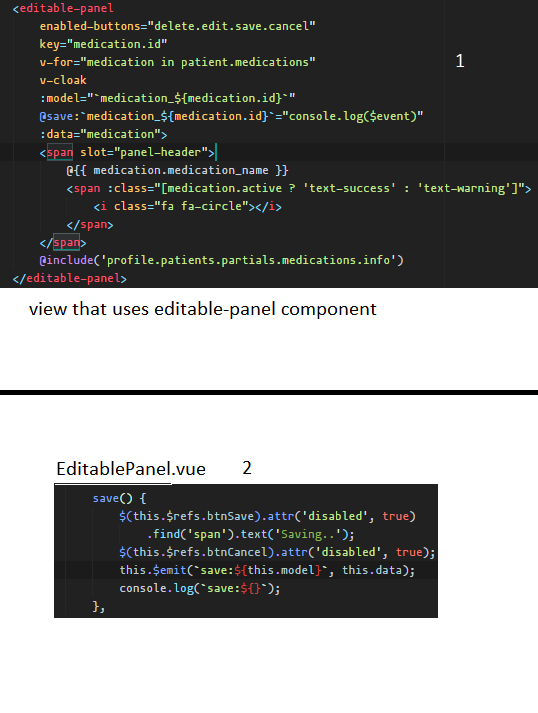Click the btnSave attr disabled line
Screen dimensions: 538x713
pyautogui.click(x=267, y=516)
